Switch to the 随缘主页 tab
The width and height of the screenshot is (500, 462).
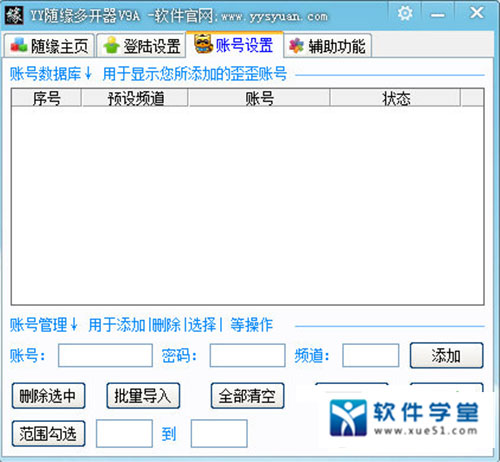49,46
